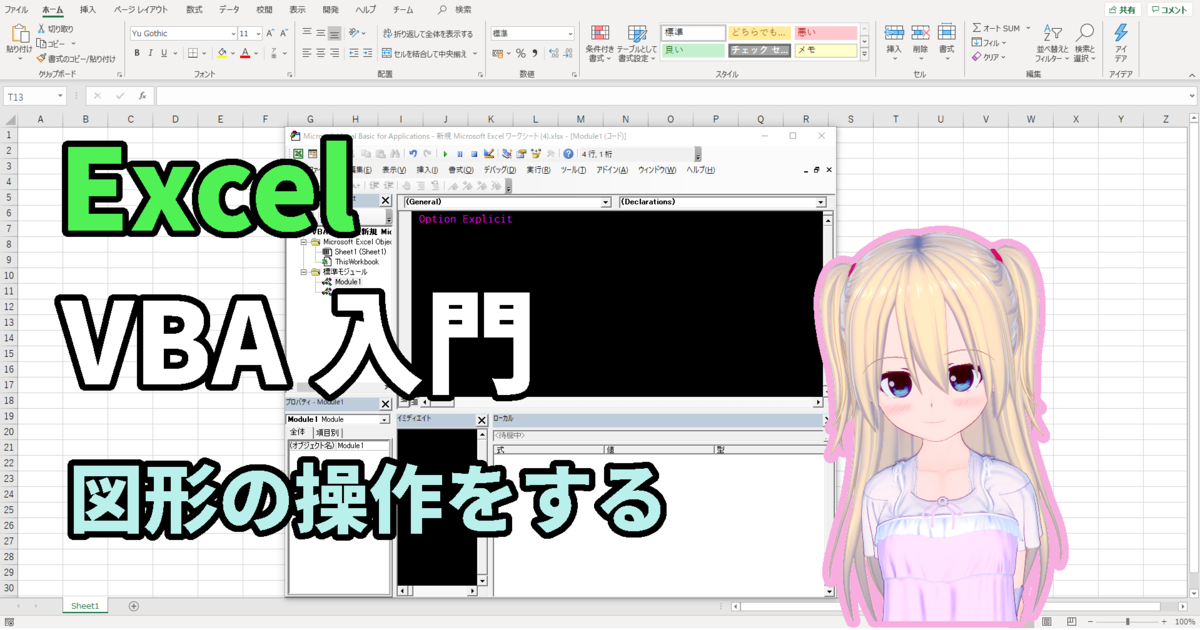The height and width of the screenshot is (630, 1200).
Task: Open the Clear (クリア) dropdown
Action: [x=988, y=57]
